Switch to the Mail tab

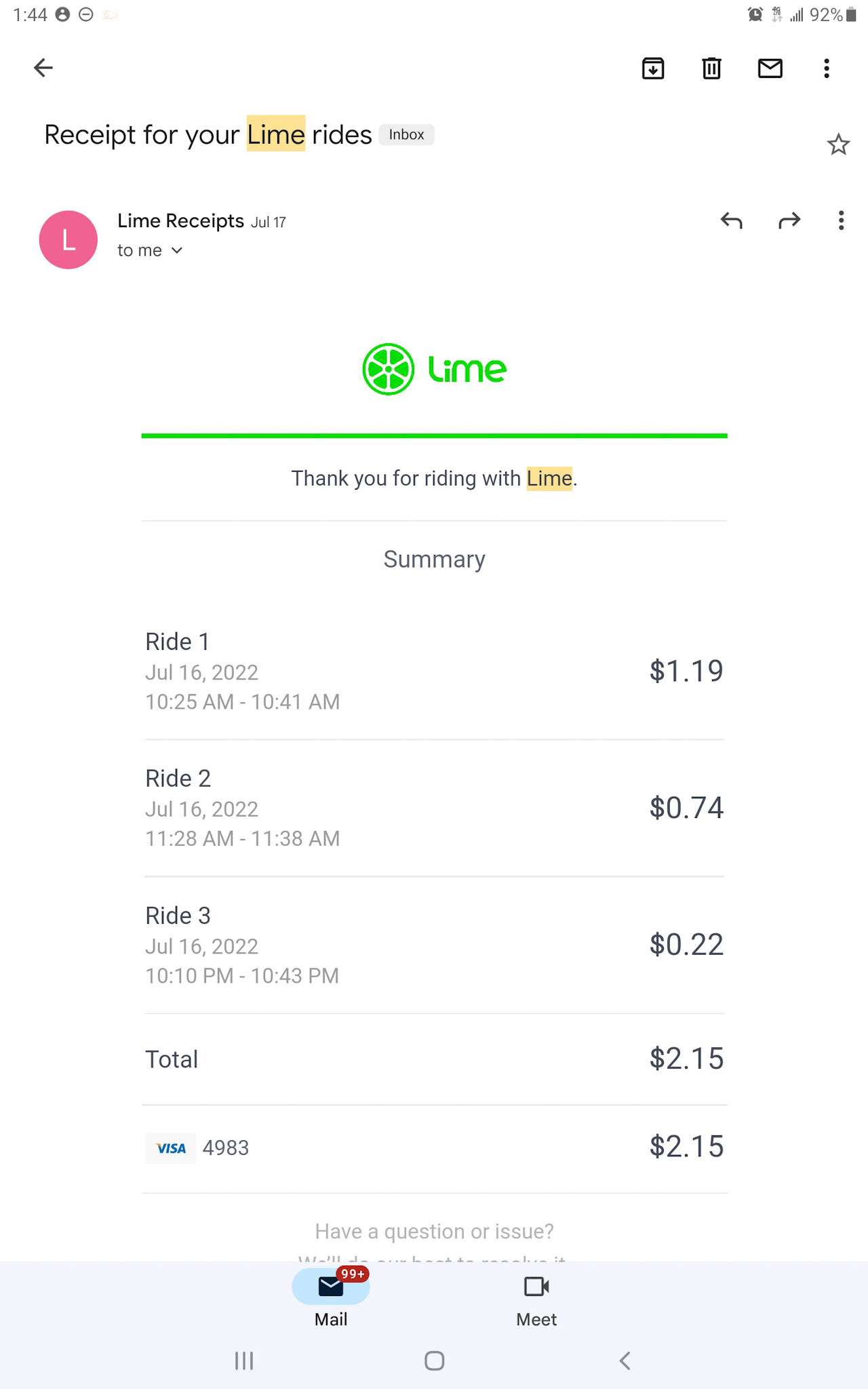pos(331,1298)
